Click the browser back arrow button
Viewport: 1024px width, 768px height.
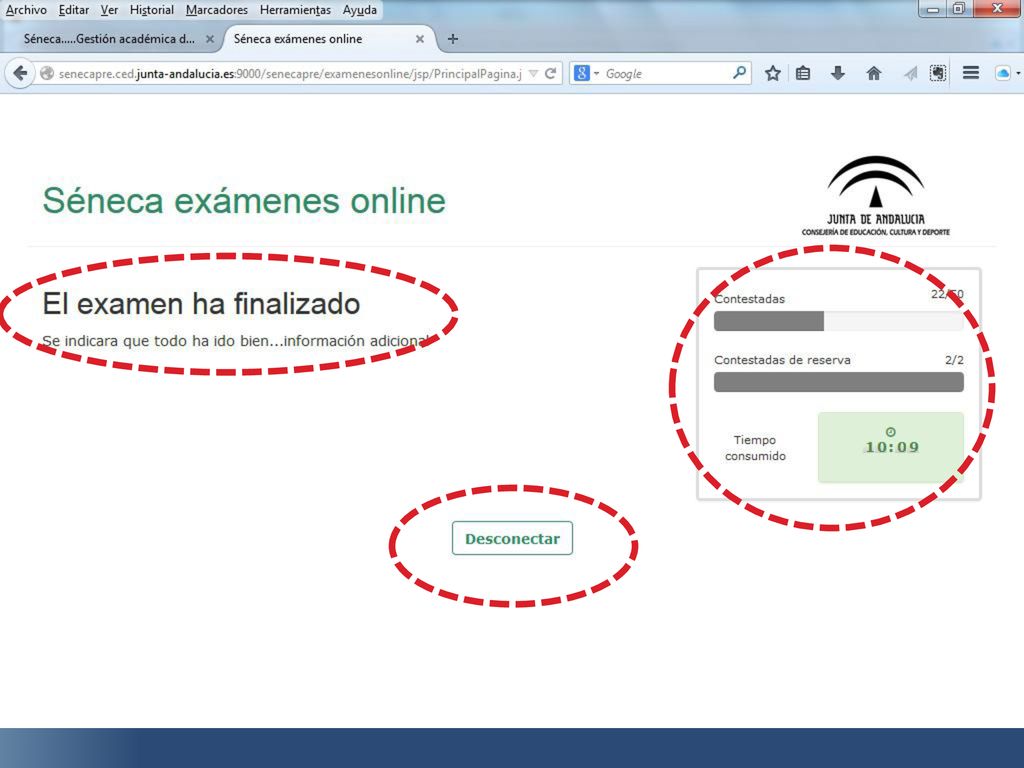[20, 73]
